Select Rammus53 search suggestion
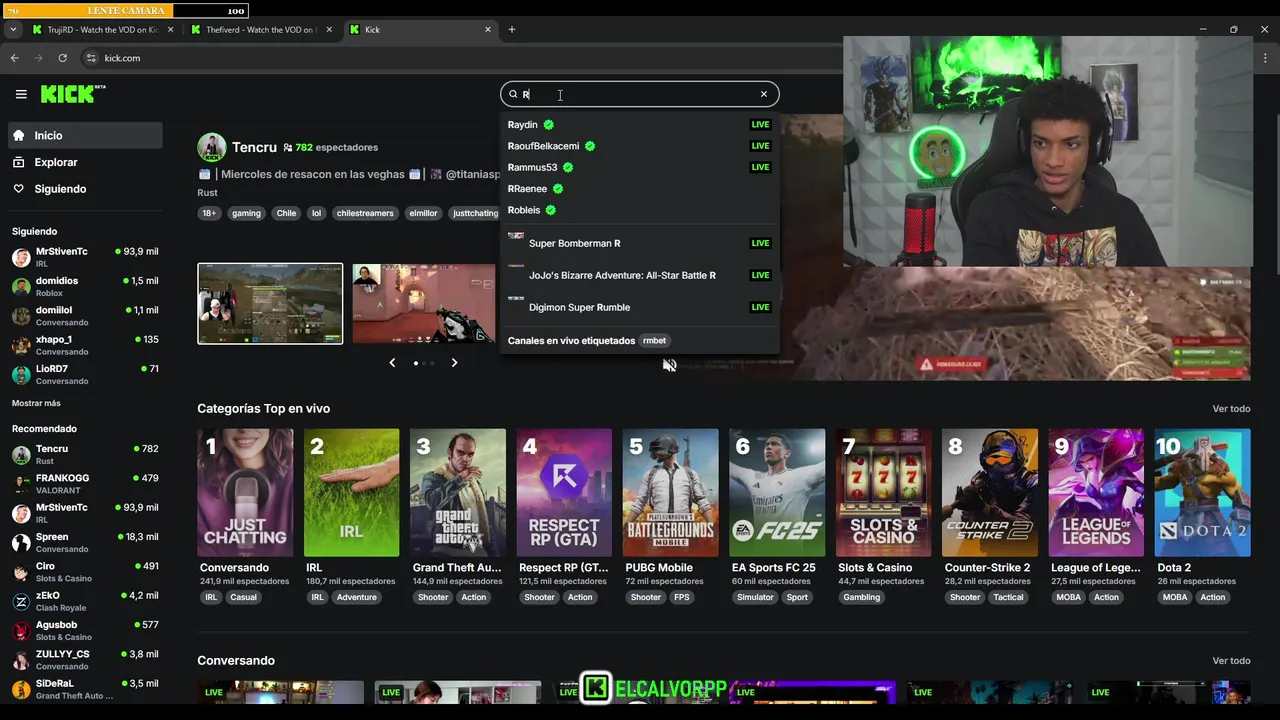1280x720 pixels. [x=639, y=167]
